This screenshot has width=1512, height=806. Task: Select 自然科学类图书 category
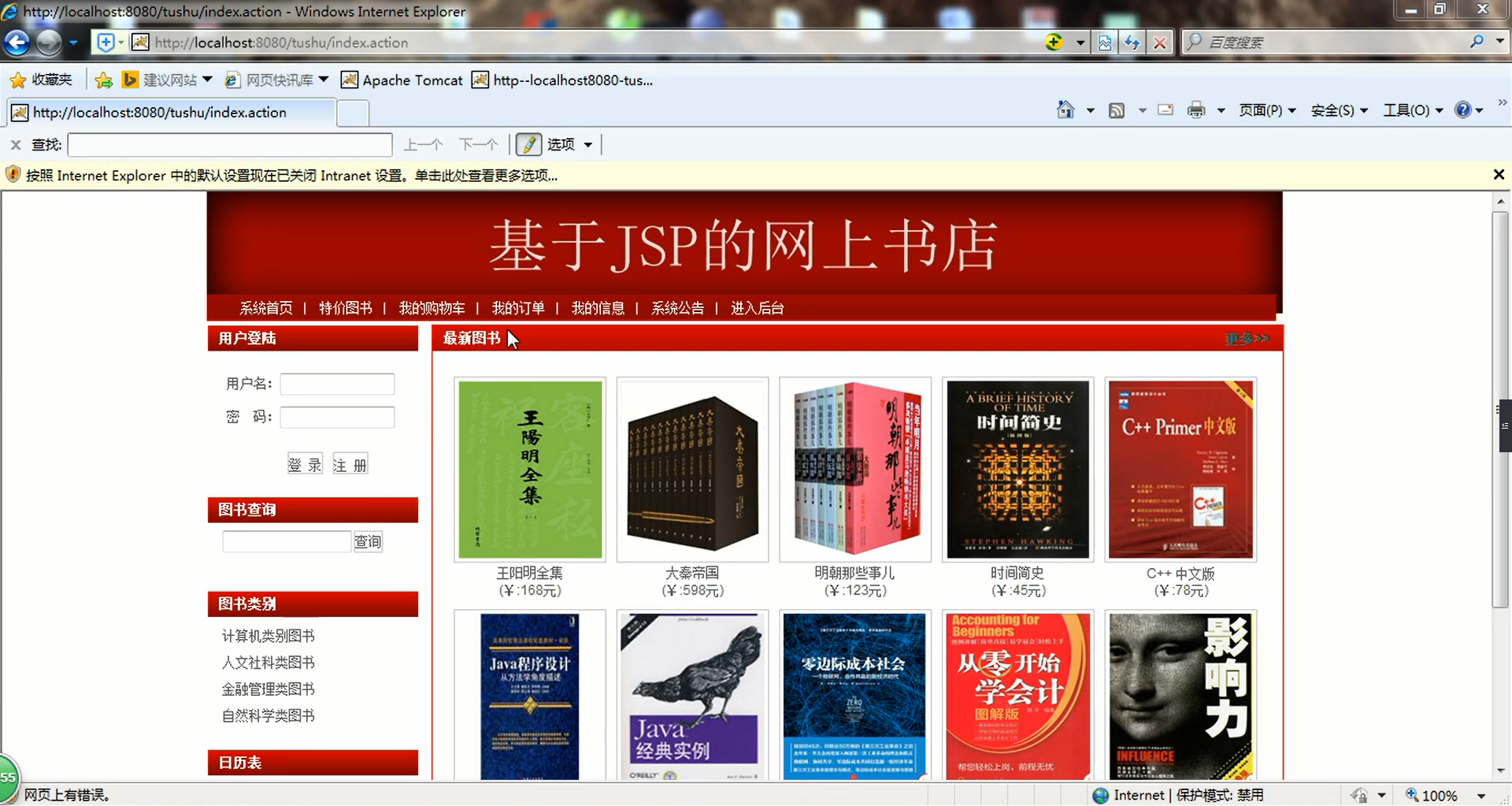pyautogui.click(x=268, y=716)
